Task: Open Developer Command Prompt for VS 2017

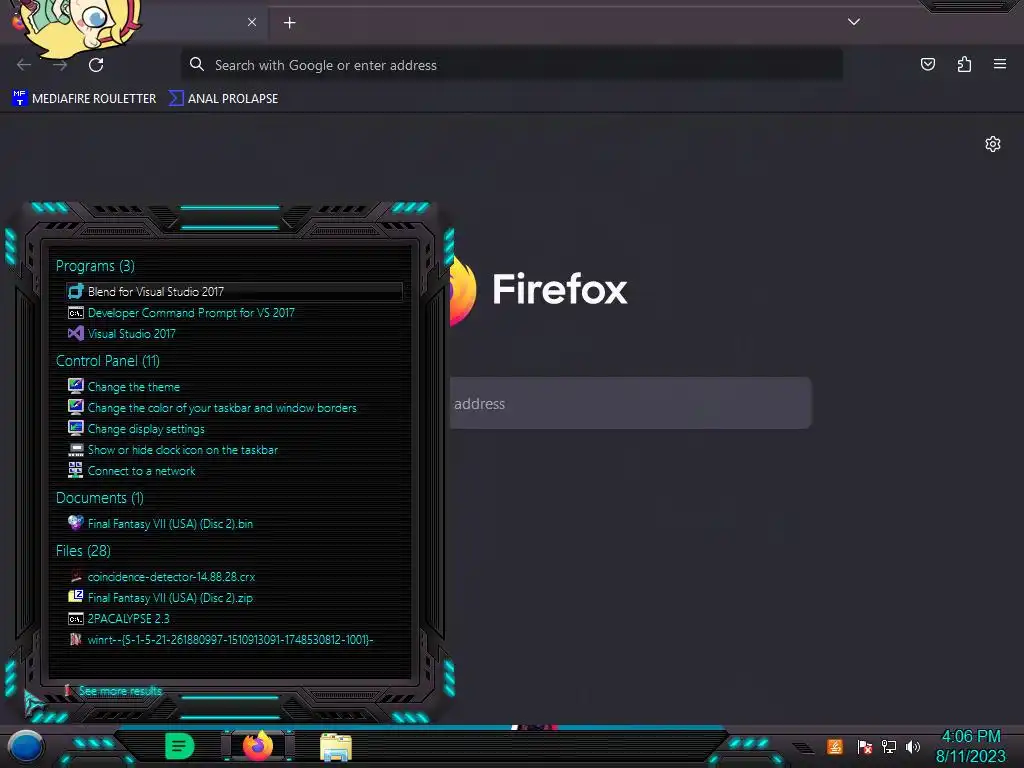Action: pyautogui.click(x=191, y=313)
